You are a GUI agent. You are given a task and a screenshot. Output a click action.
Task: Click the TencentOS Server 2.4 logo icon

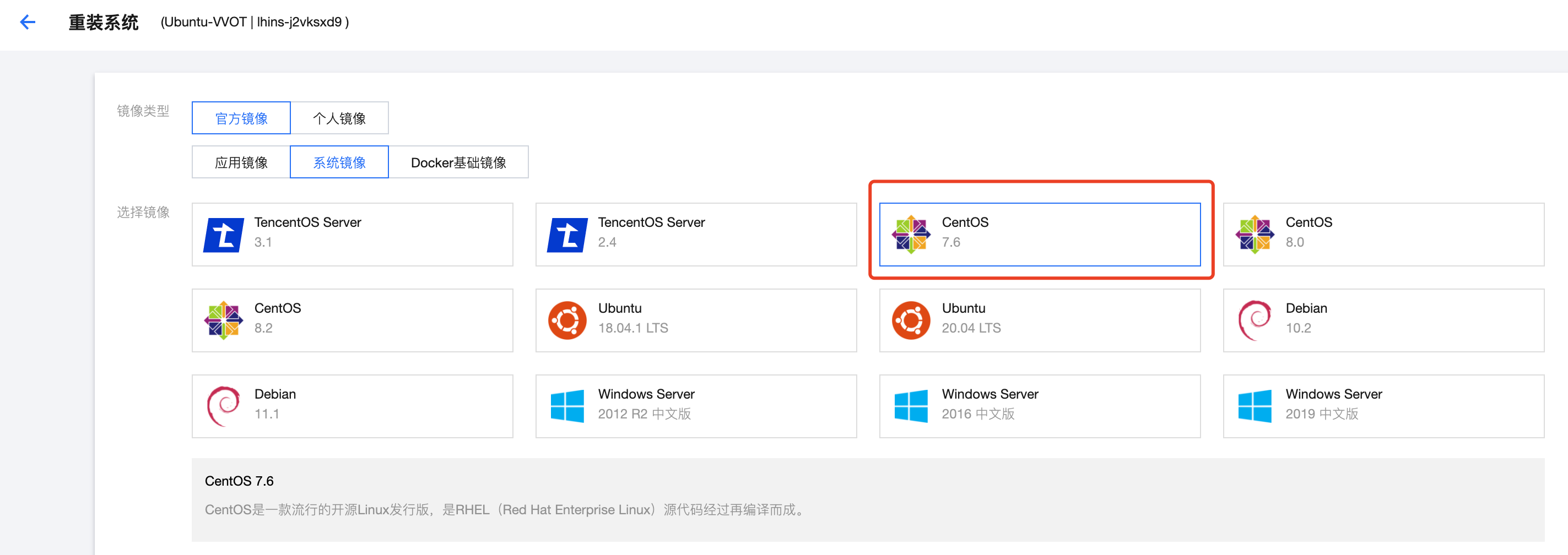[x=567, y=233]
